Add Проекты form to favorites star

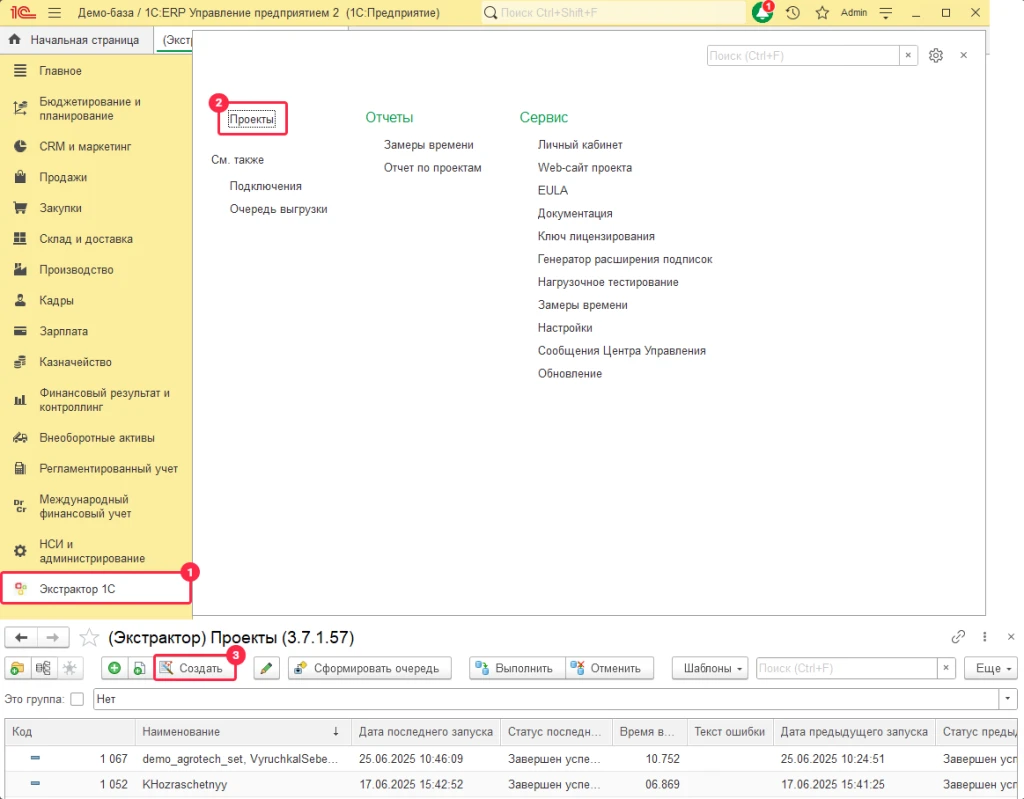[90, 637]
